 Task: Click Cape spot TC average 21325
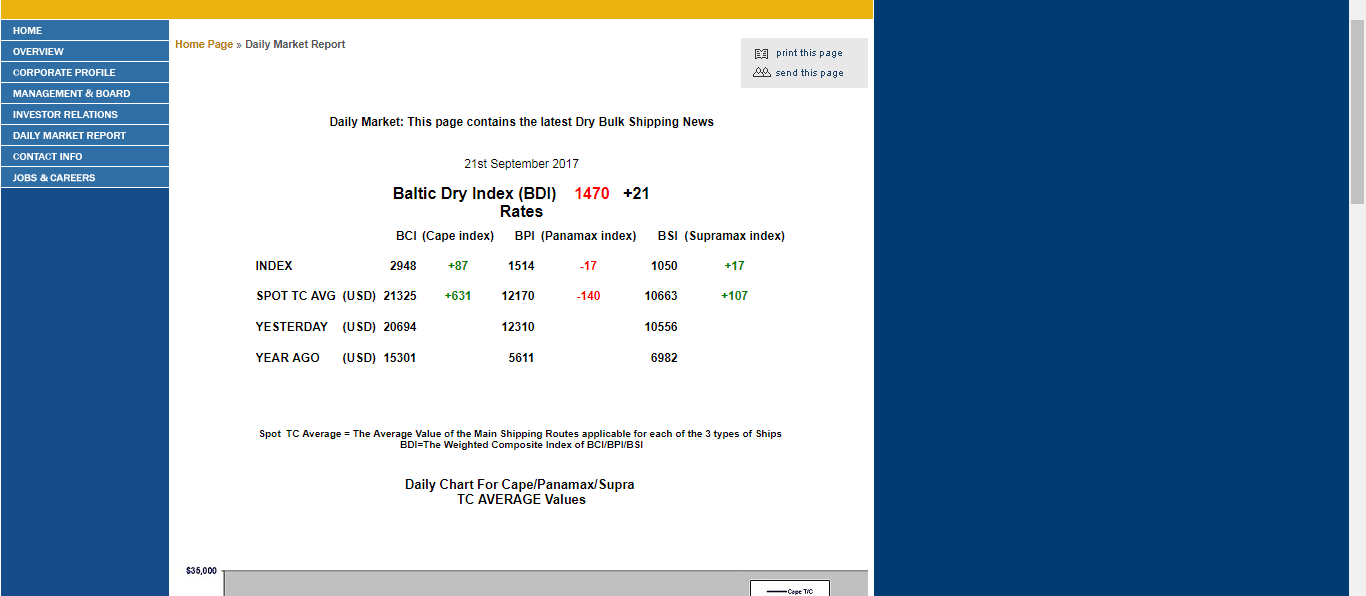click(400, 296)
